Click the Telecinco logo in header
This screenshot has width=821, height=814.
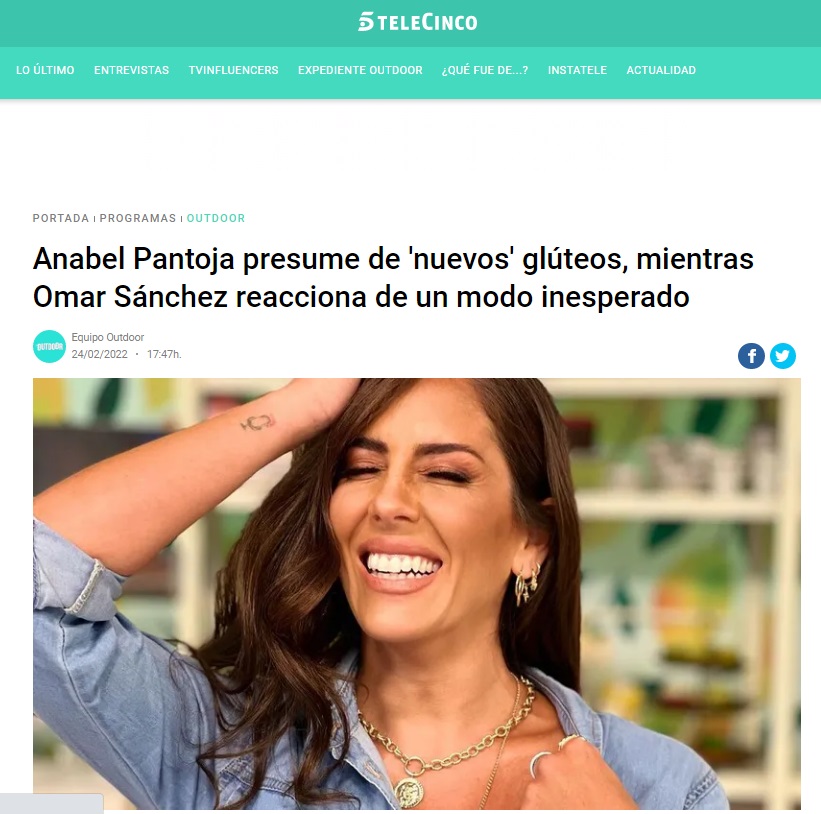click(417, 23)
